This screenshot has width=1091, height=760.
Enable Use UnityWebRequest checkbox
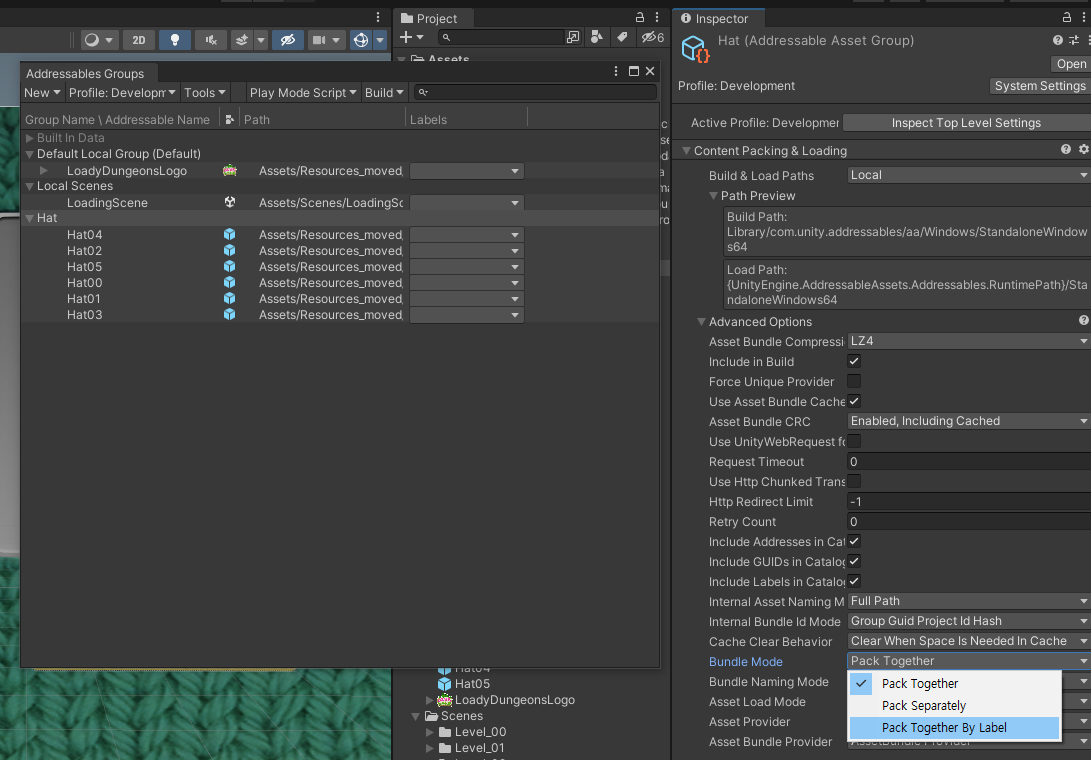[854, 441]
